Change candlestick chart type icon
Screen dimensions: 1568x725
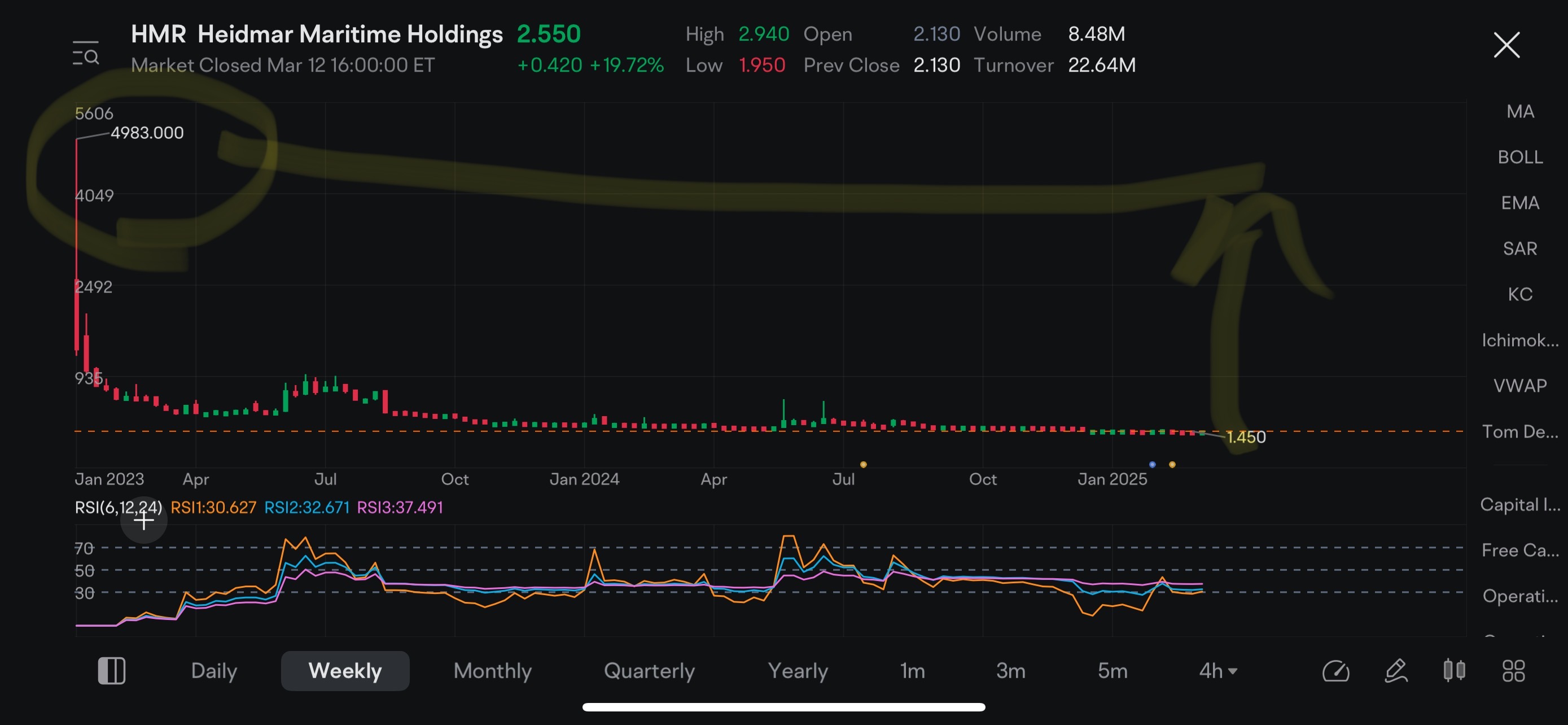(1454, 670)
